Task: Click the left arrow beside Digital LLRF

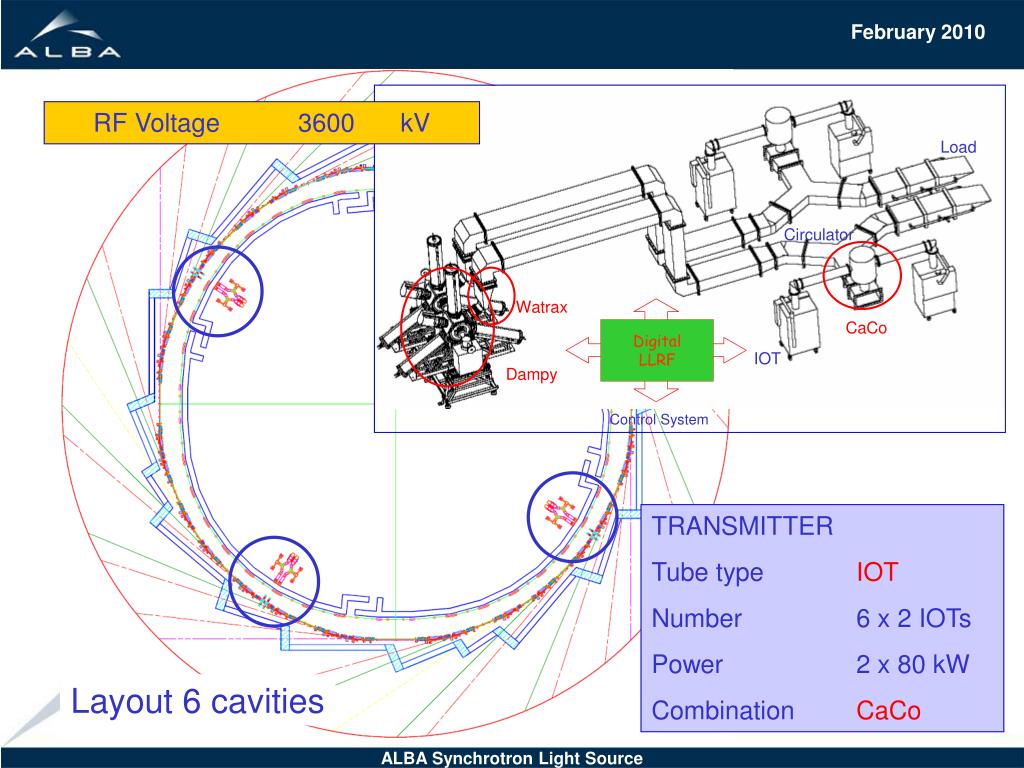Action: point(583,350)
